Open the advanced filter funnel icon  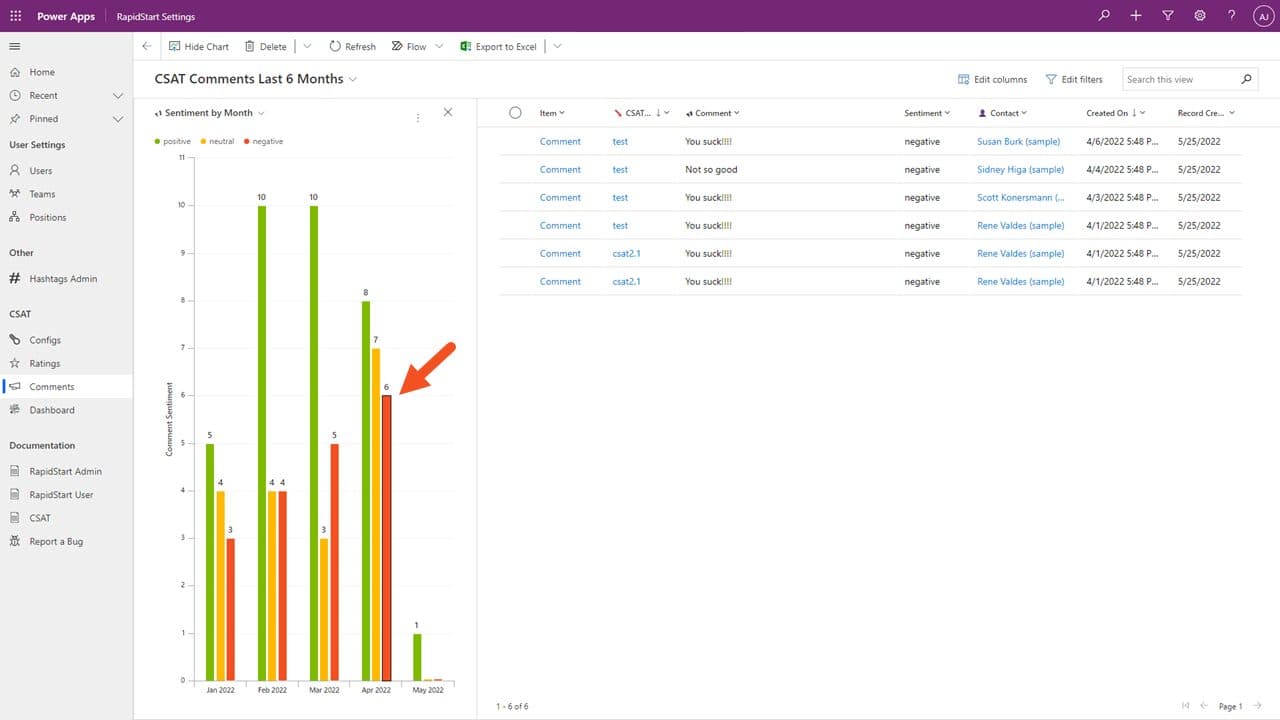pos(1168,16)
